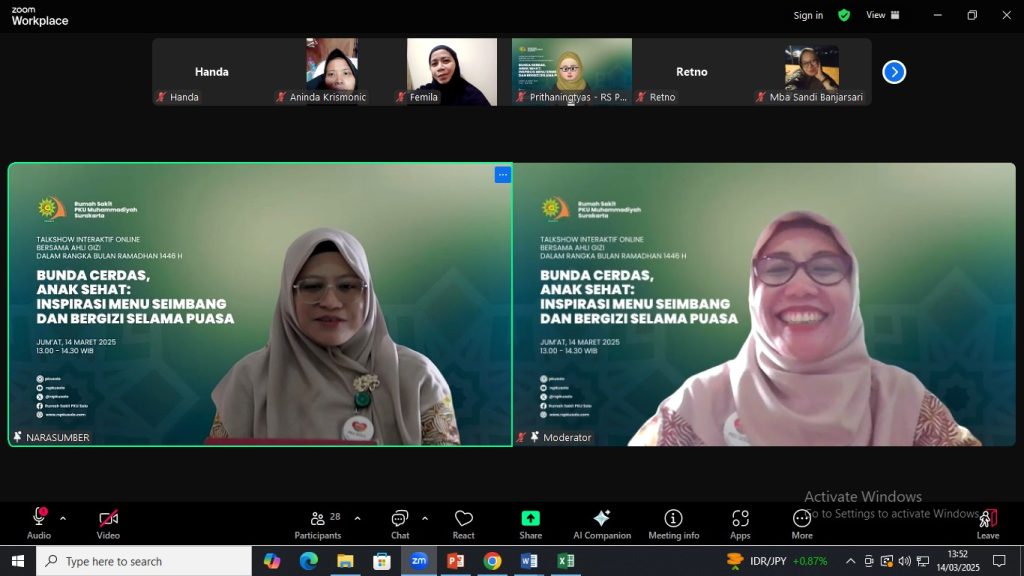Screen dimensions: 1024x576
Task: Open AI Companion
Action: tap(601, 518)
